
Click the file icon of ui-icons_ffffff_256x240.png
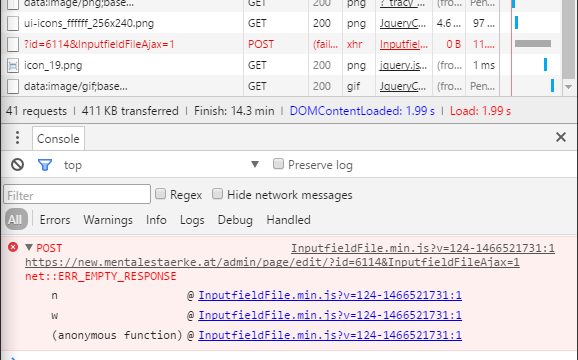13,23
